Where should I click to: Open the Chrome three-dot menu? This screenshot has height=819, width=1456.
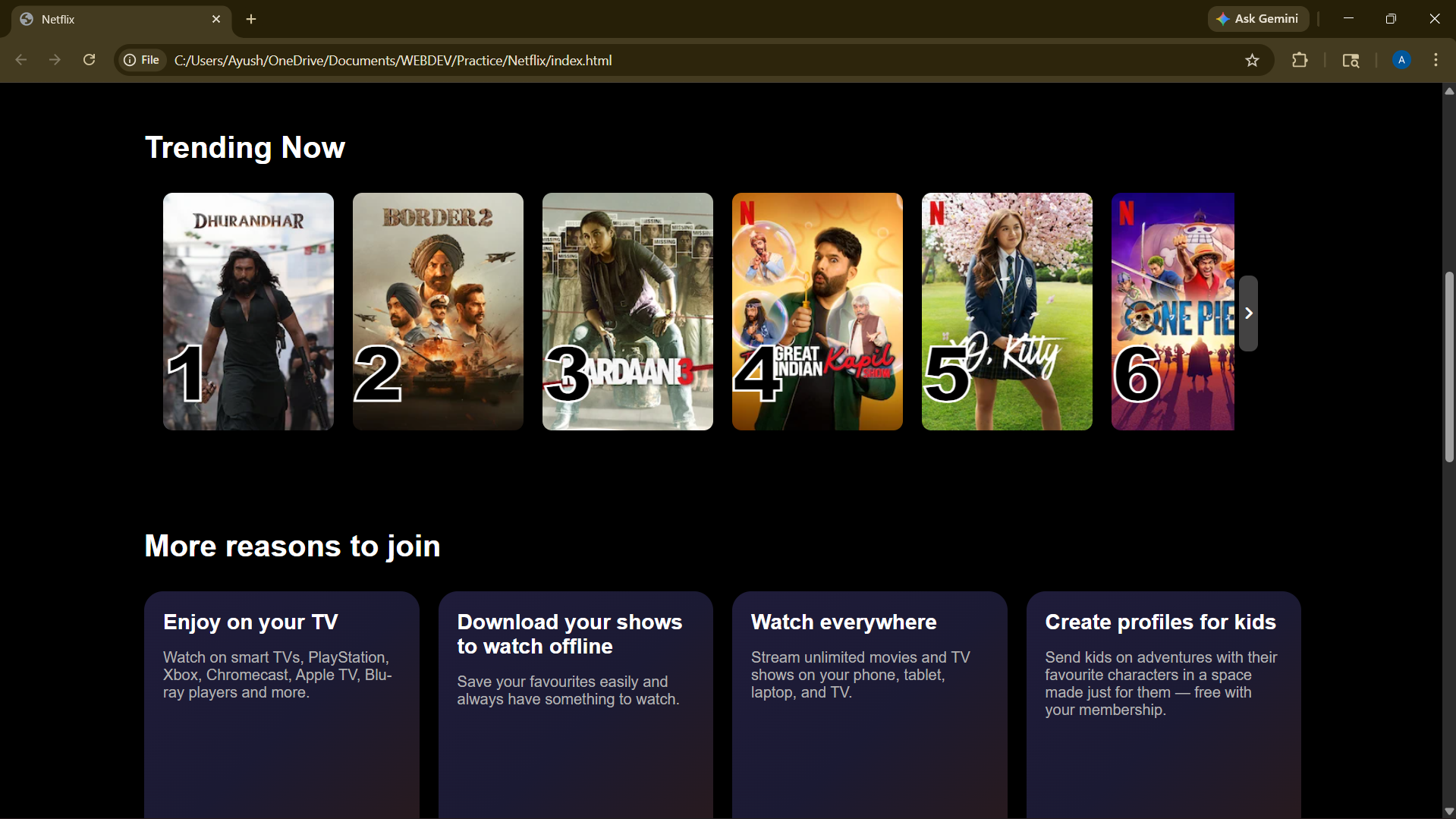point(1436,60)
